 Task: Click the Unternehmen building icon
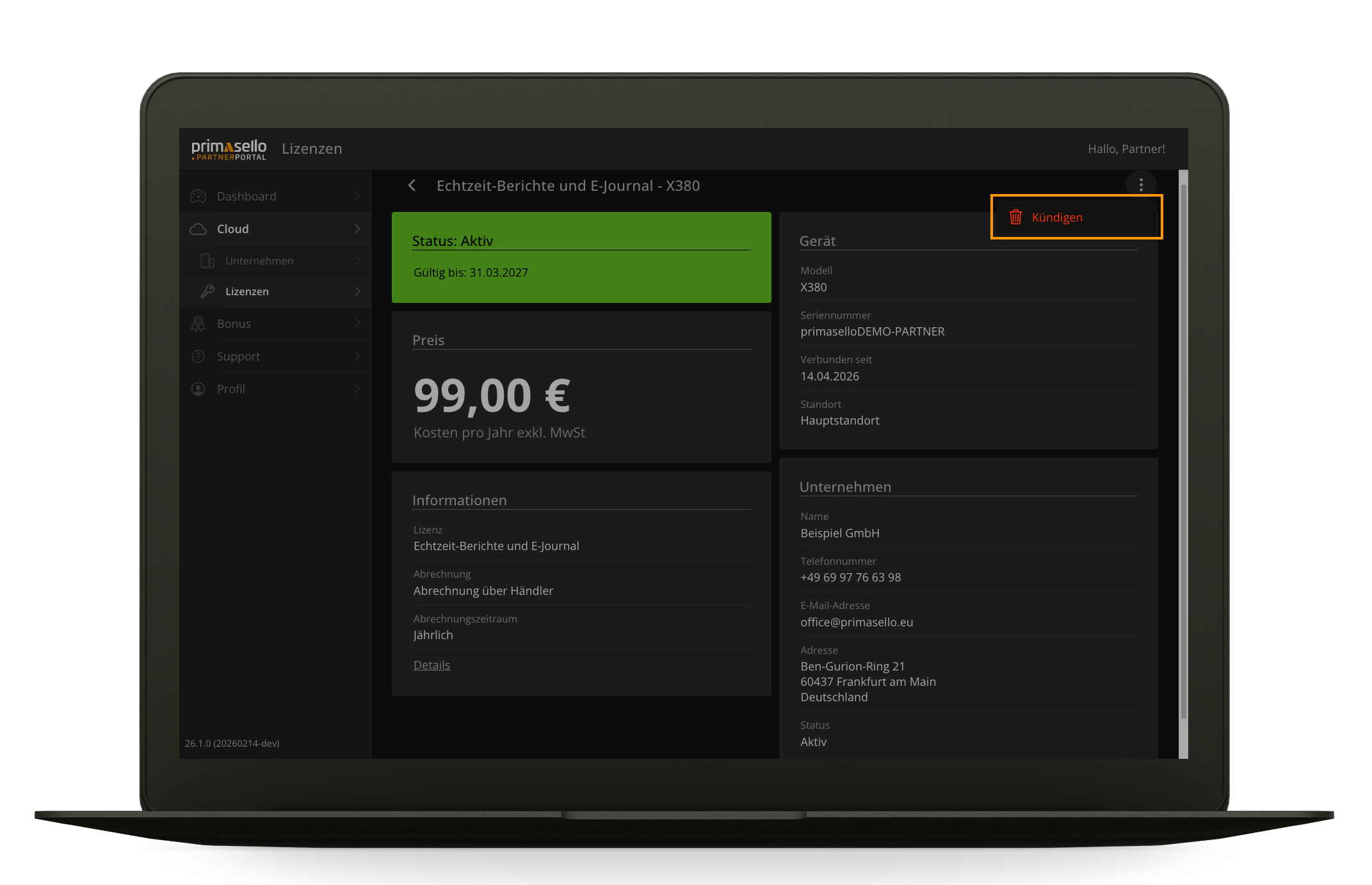click(207, 261)
